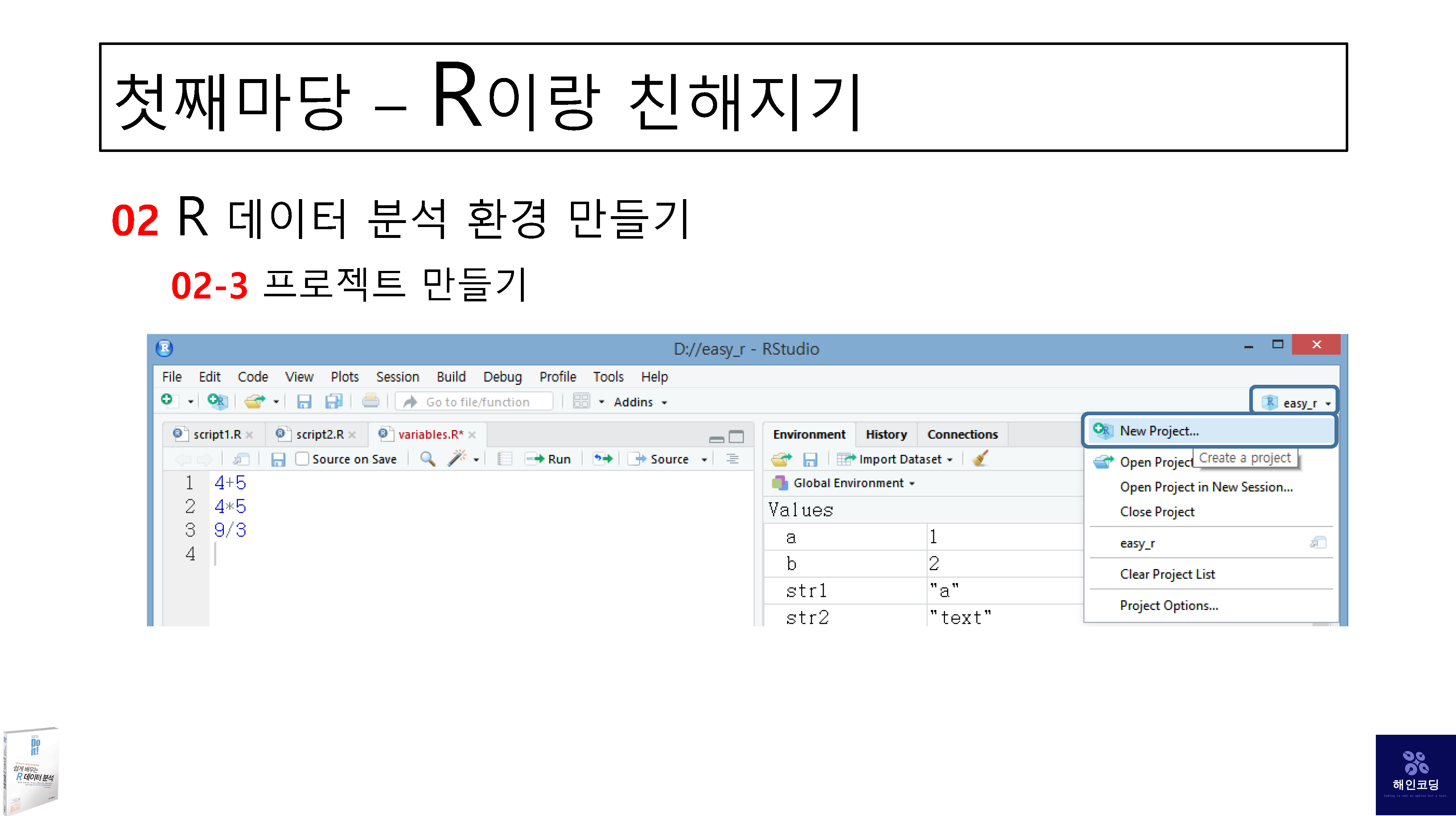Image resolution: width=1456 pixels, height=816 pixels.
Task: Switch to the Environment tab
Action: pyautogui.click(x=809, y=434)
